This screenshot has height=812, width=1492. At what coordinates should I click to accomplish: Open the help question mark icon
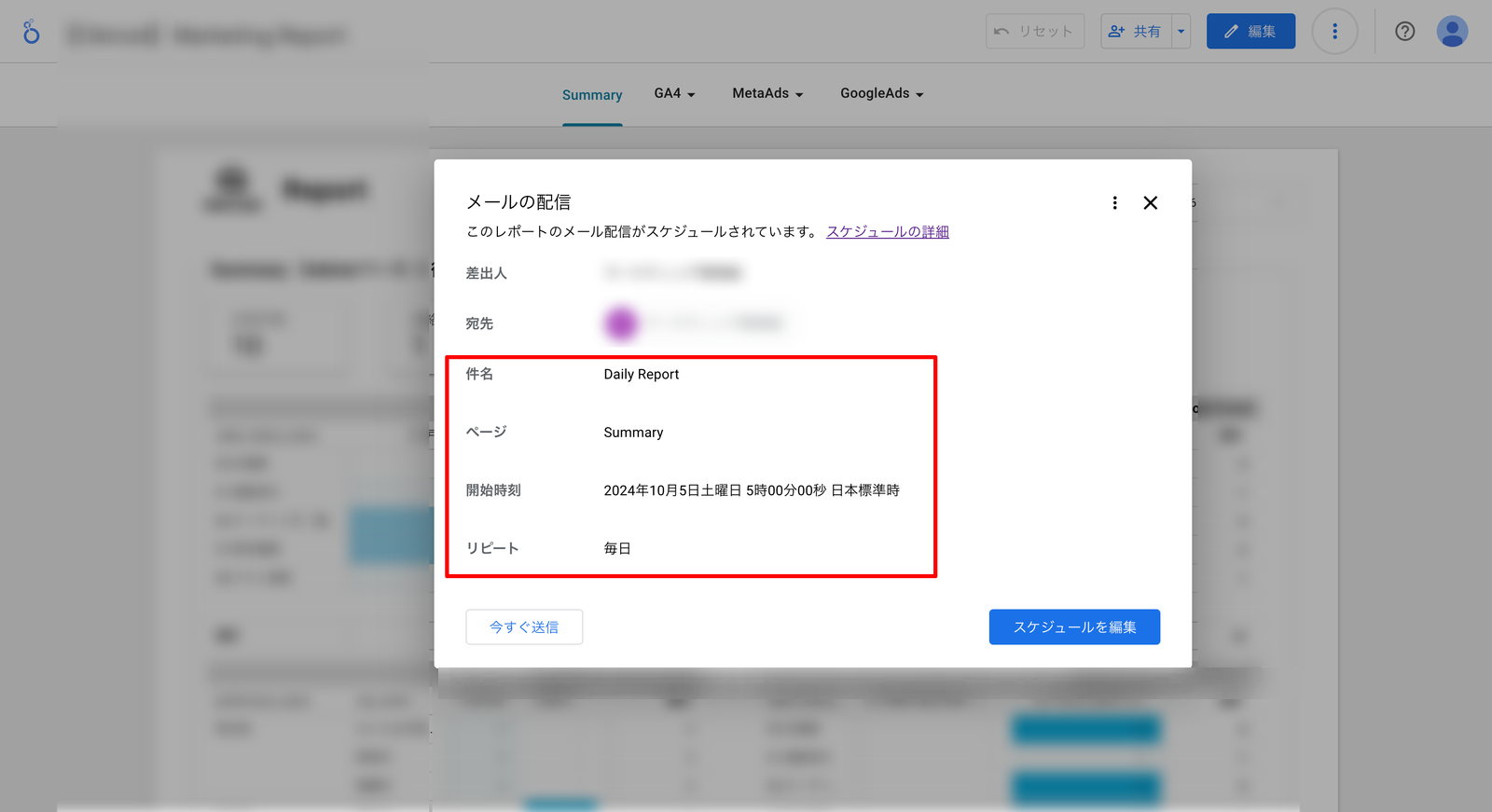point(1404,32)
